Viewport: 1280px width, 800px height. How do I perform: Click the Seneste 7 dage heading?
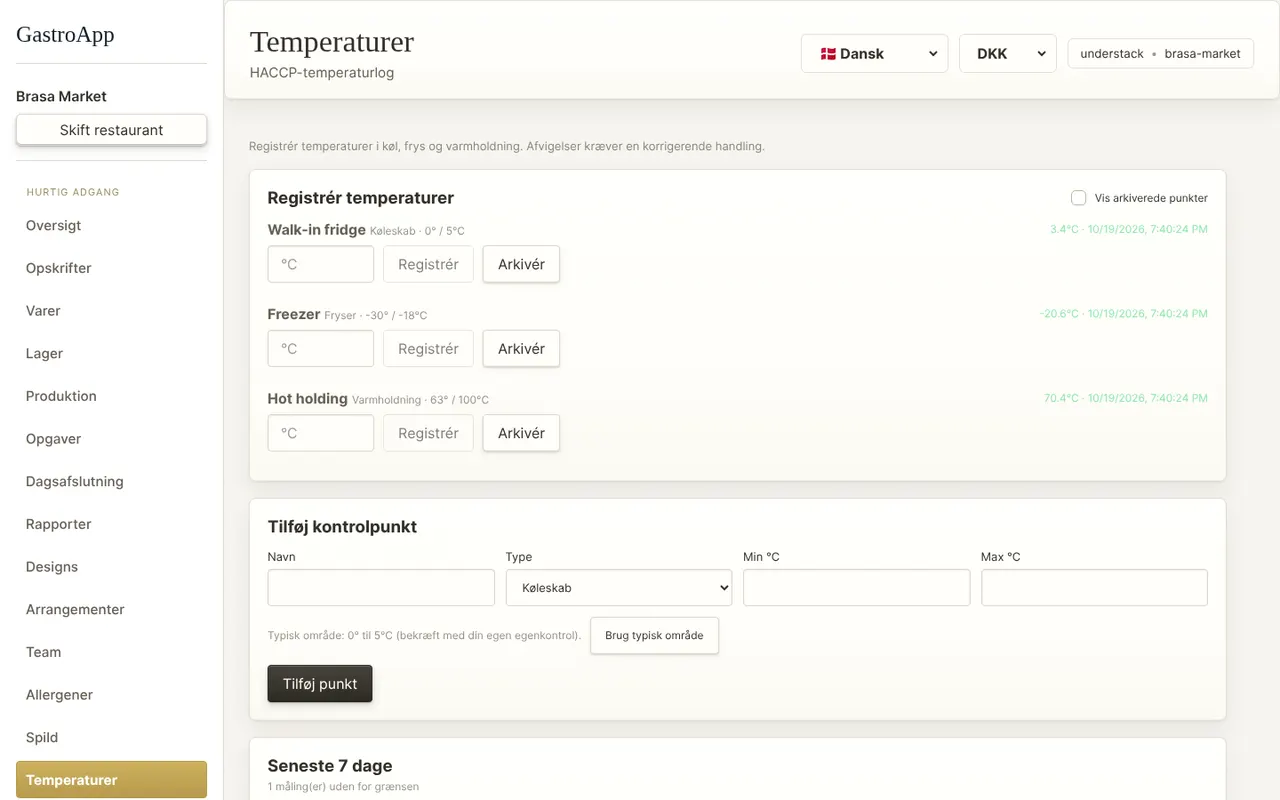[330, 766]
